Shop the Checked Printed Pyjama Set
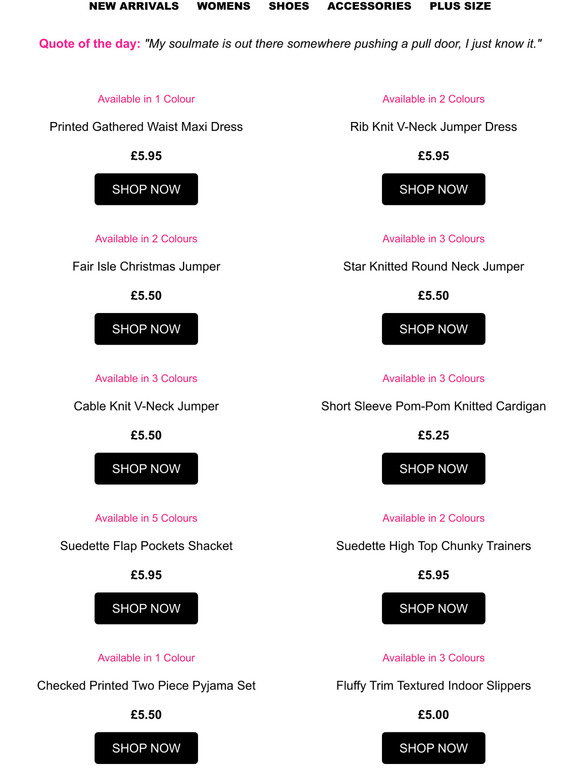580x774 pixels. [146, 748]
